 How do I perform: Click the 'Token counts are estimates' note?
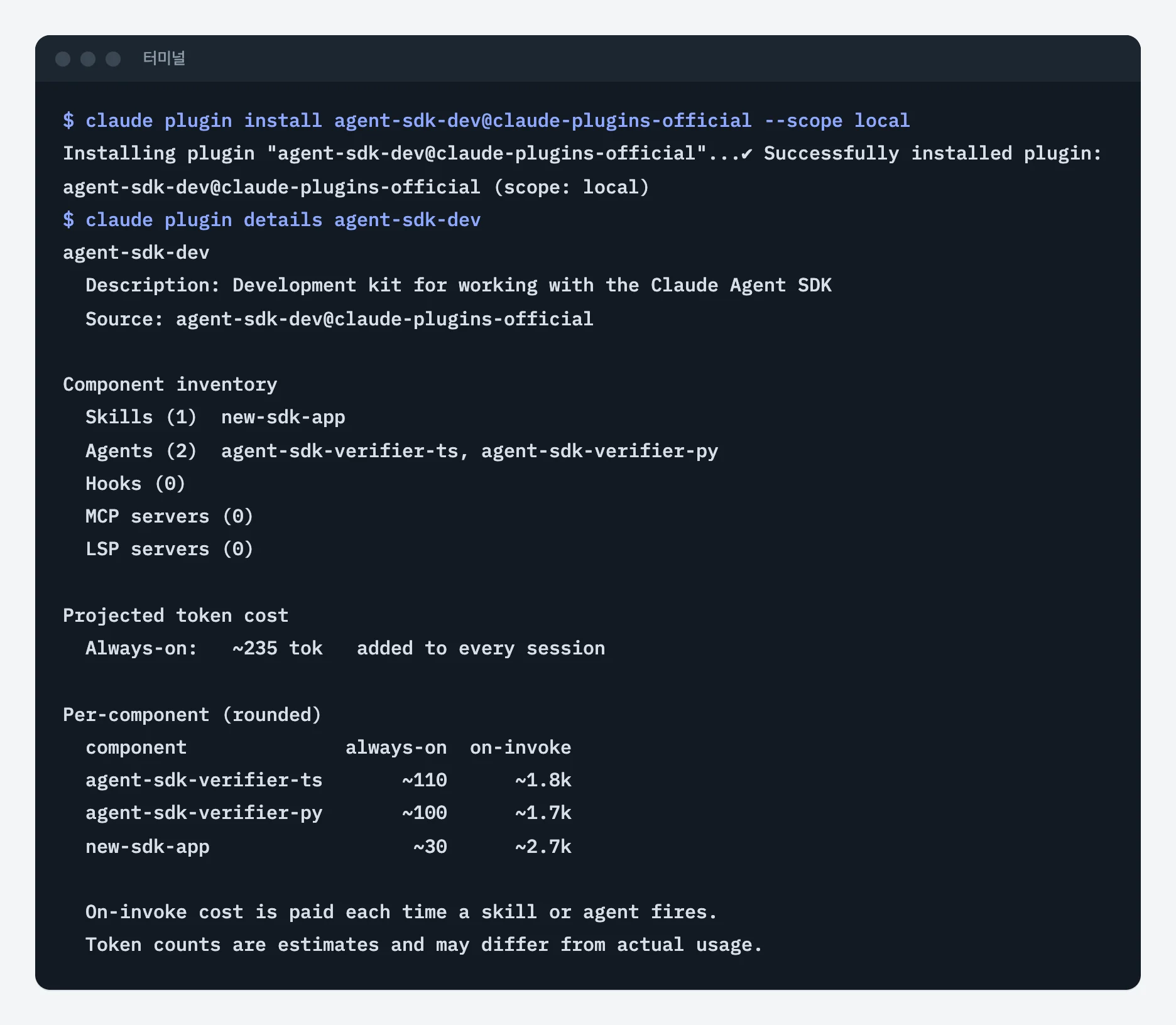[424, 945]
